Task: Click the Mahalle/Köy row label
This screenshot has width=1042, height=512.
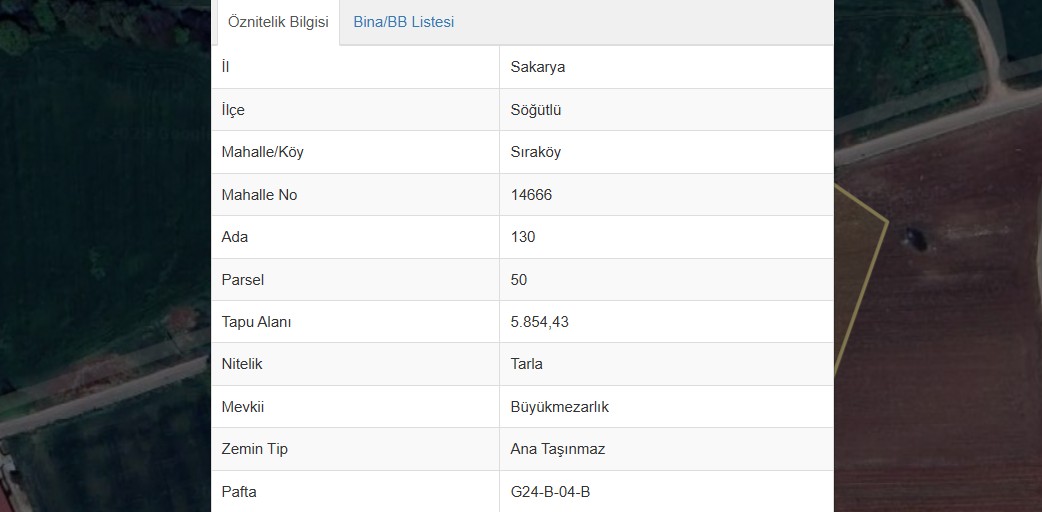Action: coord(262,152)
